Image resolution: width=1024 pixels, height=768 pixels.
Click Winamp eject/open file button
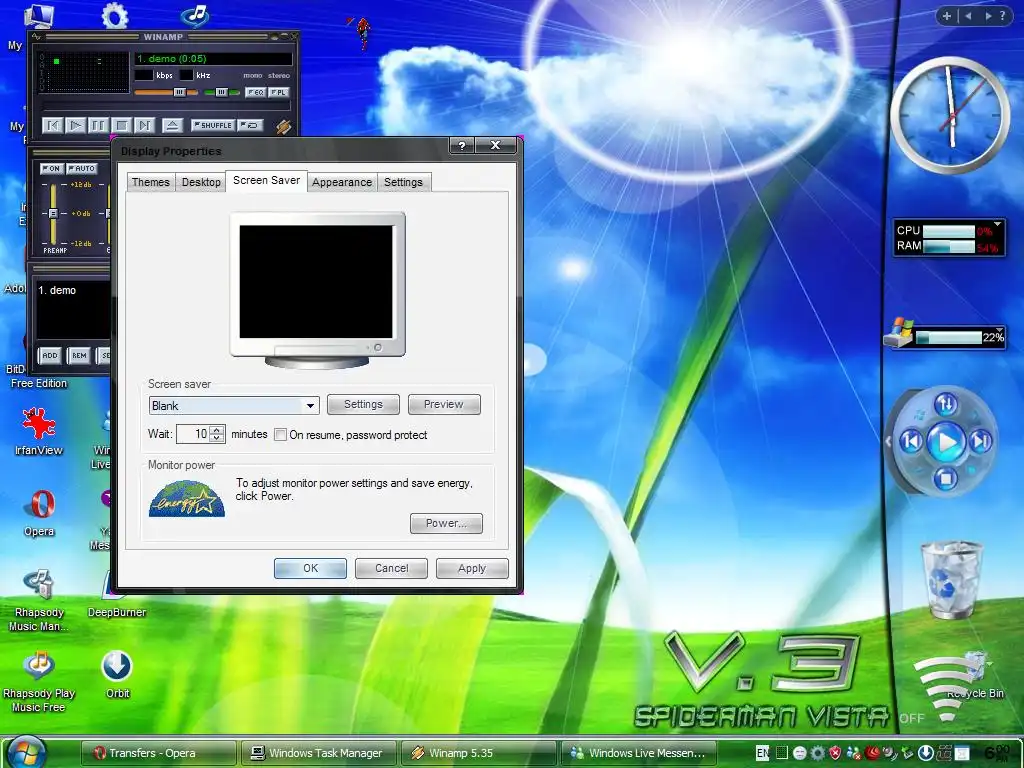[x=172, y=125]
